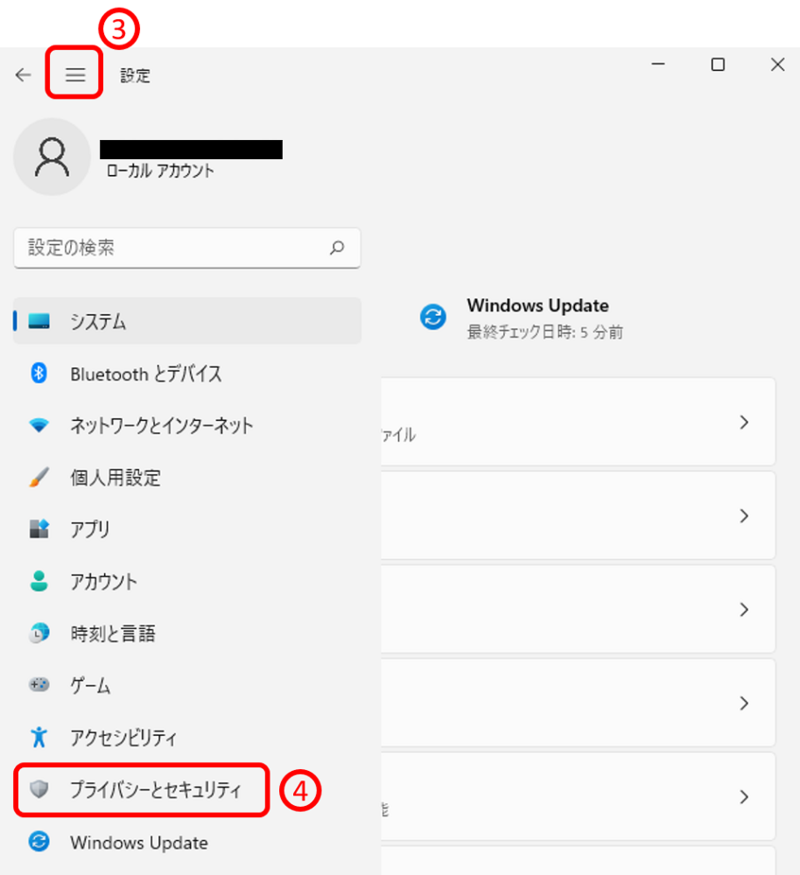Click the privacy shield icon
Image resolution: width=800 pixels, height=875 pixels.
click(x=39, y=789)
